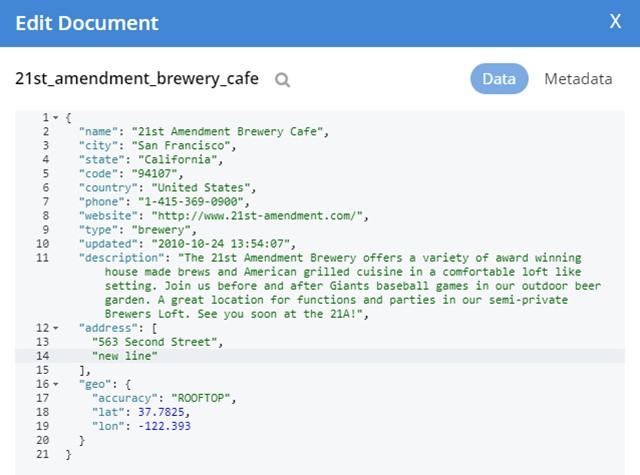
Task: Switch to the Metadata tab
Action: (x=578, y=79)
